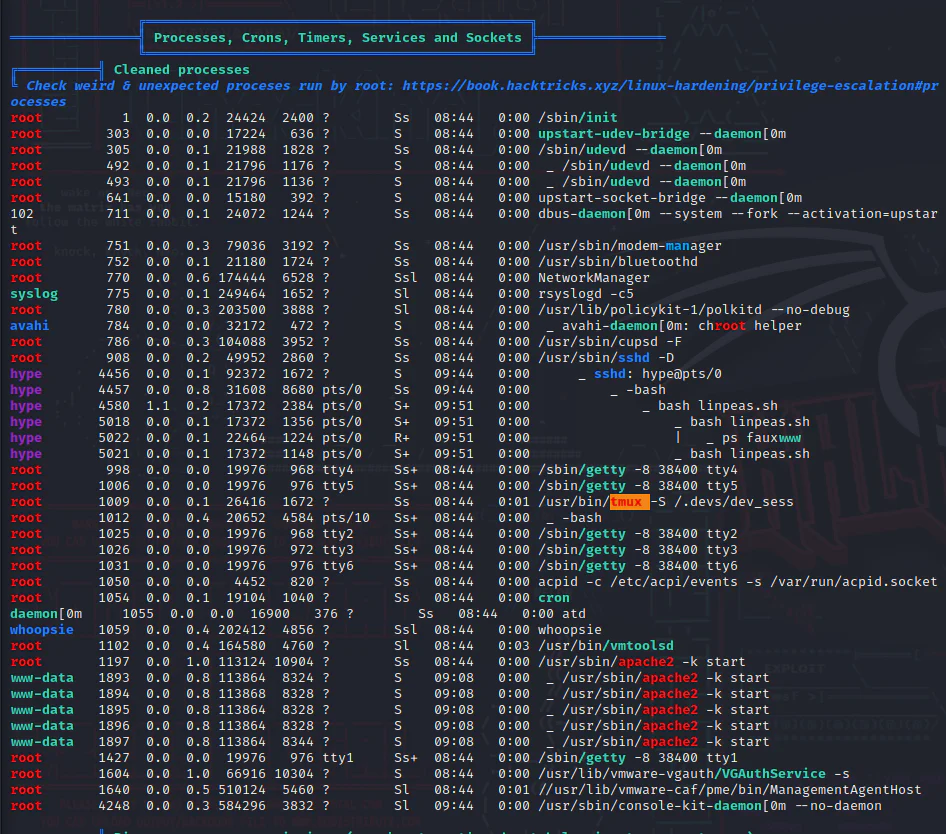Click the 'Processes, Crons, Timers, Services and Sockets' heading
946x834 pixels.
(337, 37)
